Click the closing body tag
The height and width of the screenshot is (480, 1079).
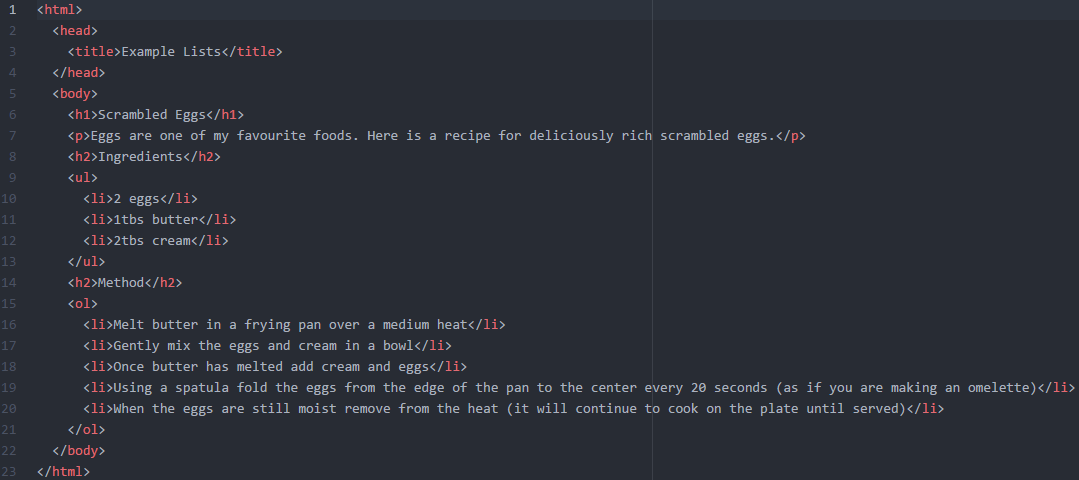pos(79,450)
